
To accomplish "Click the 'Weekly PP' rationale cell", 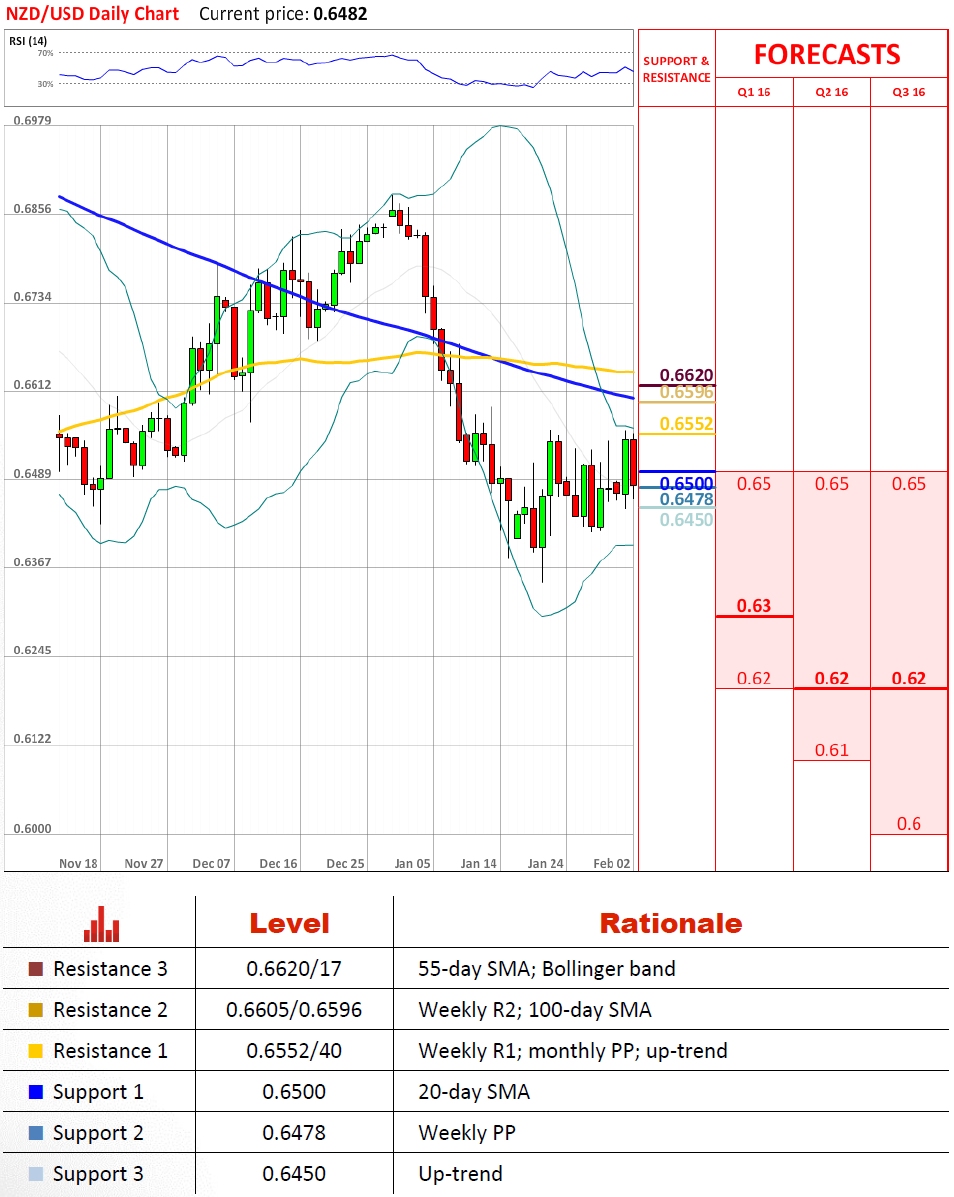I will [x=467, y=1134].
